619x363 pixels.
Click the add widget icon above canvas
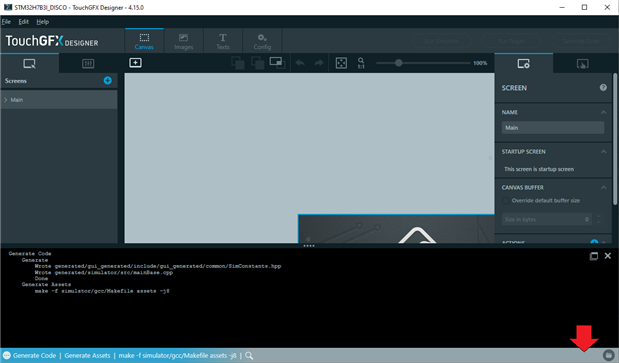(x=135, y=63)
